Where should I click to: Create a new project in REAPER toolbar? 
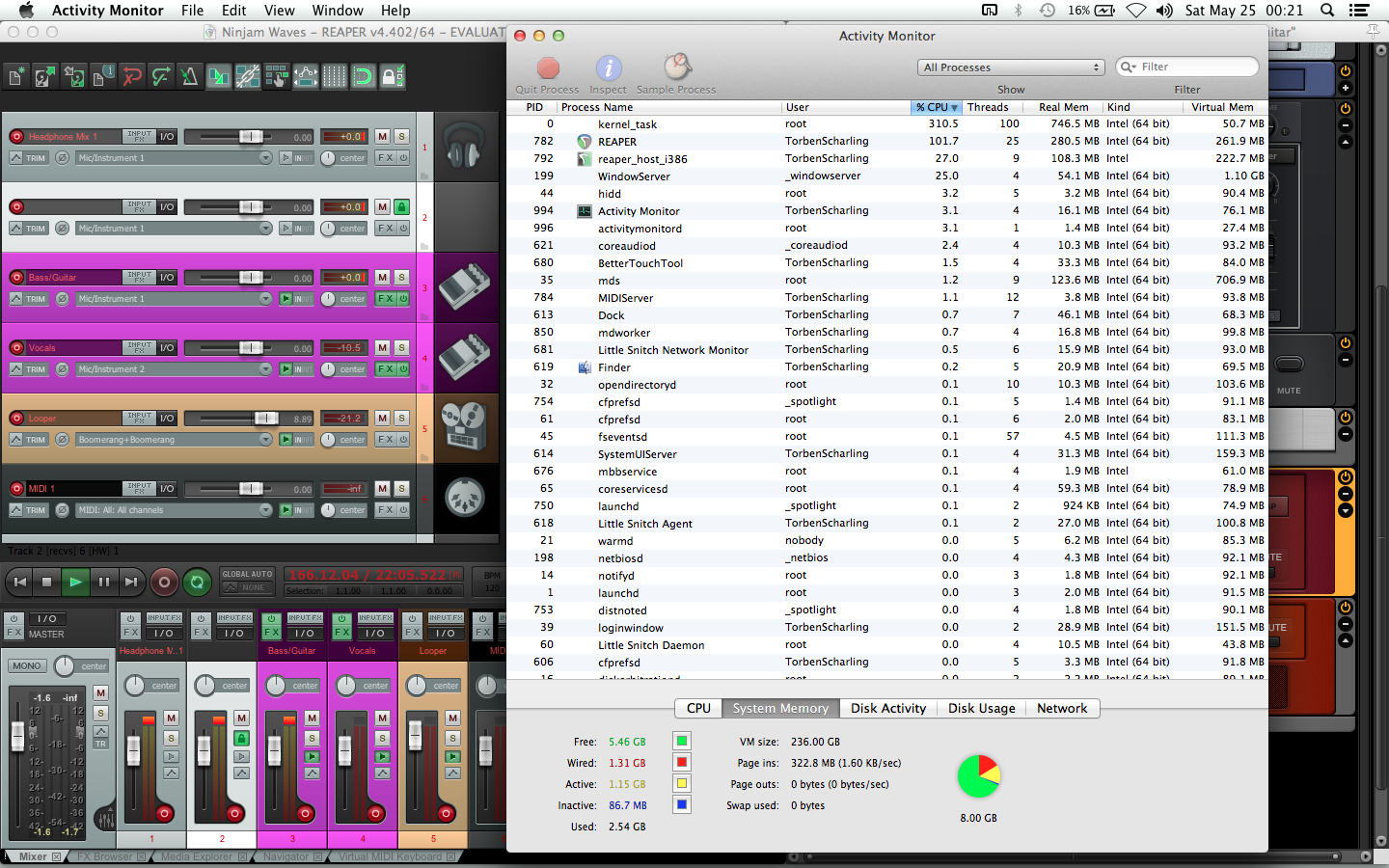click(x=16, y=76)
